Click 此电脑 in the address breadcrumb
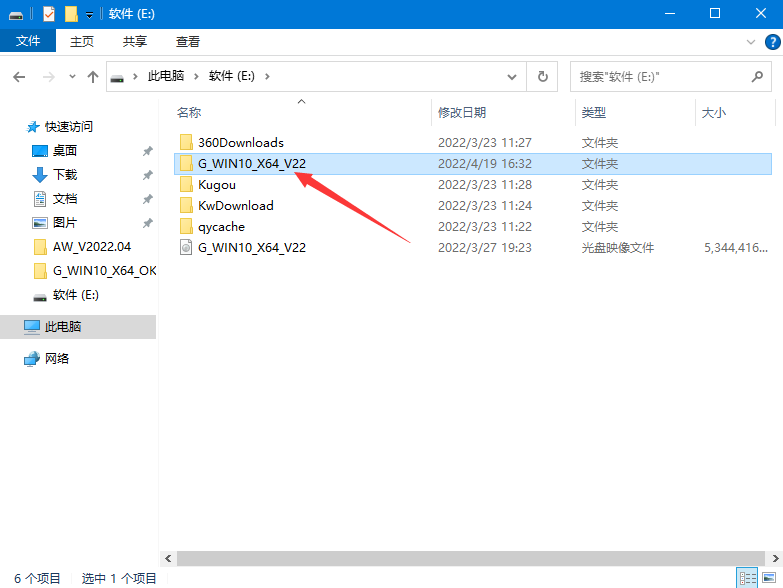Image resolution: width=783 pixels, height=588 pixels. coord(166,76)
